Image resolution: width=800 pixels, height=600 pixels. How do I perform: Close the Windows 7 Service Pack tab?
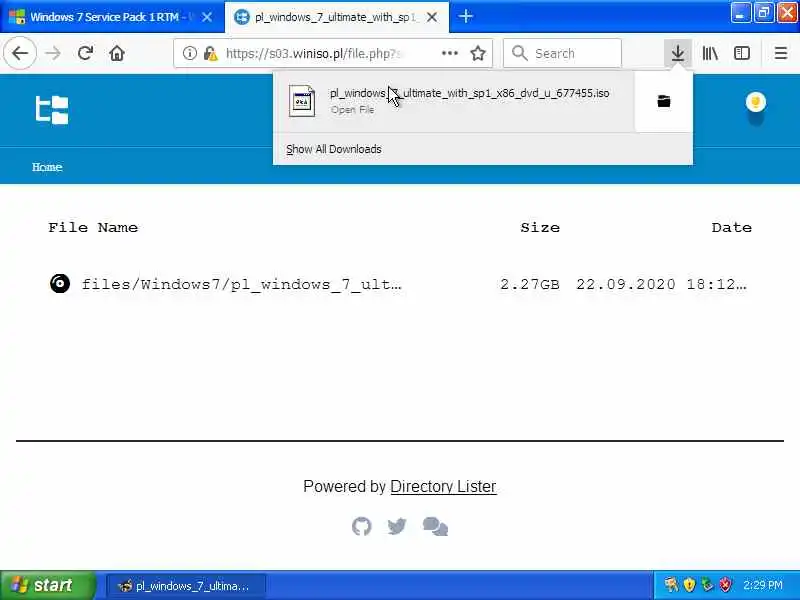pos(207,17)
